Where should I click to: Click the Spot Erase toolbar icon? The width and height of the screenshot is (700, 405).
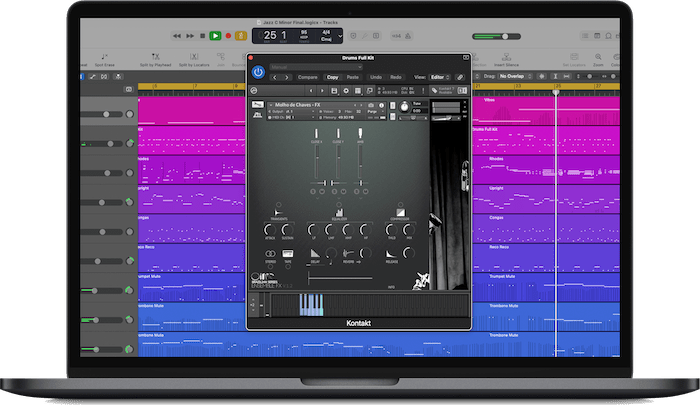click(x=104, y=59)
